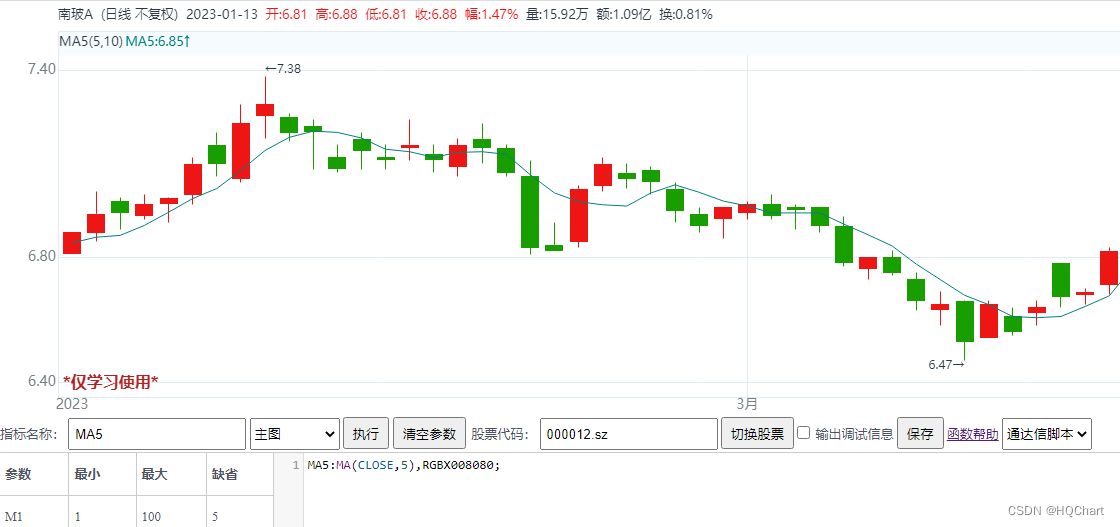Click the 切换股票 button

coord(757,433)
